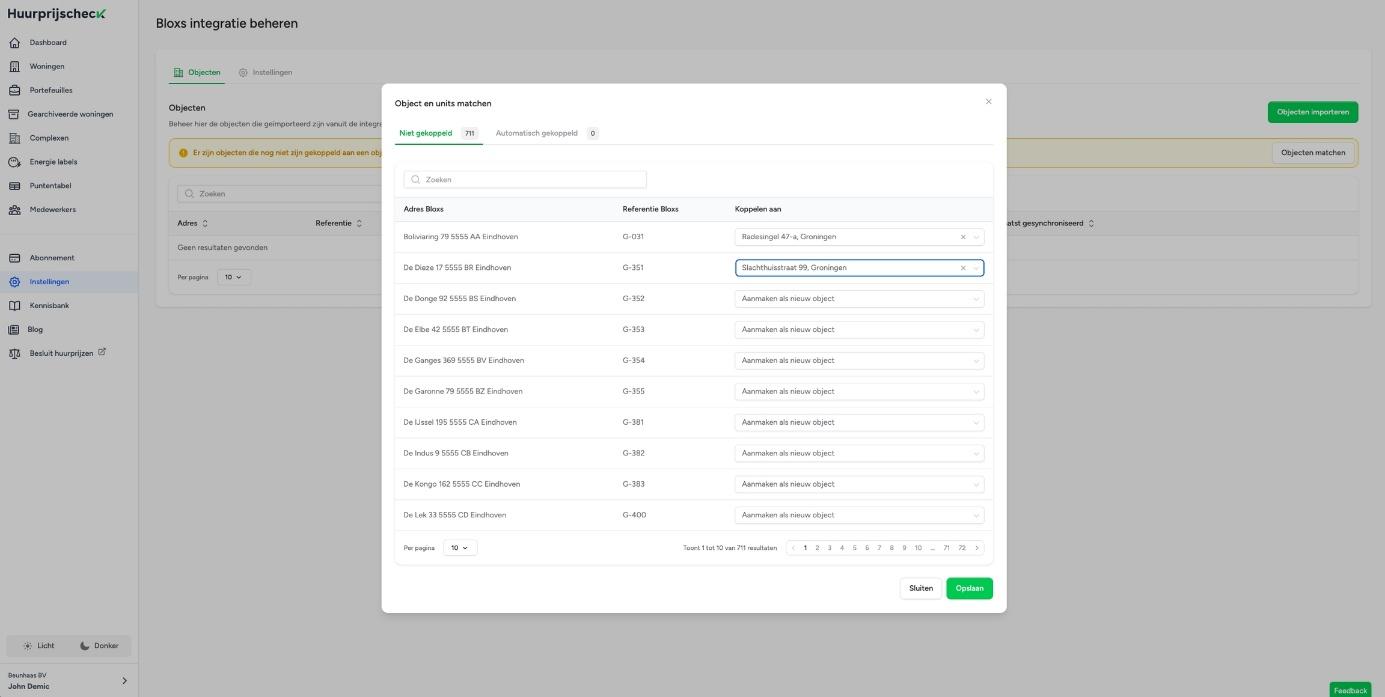Click the Opslaan button
The width and height of the screenshot is (1385, 697).
[x=968, y=588]
